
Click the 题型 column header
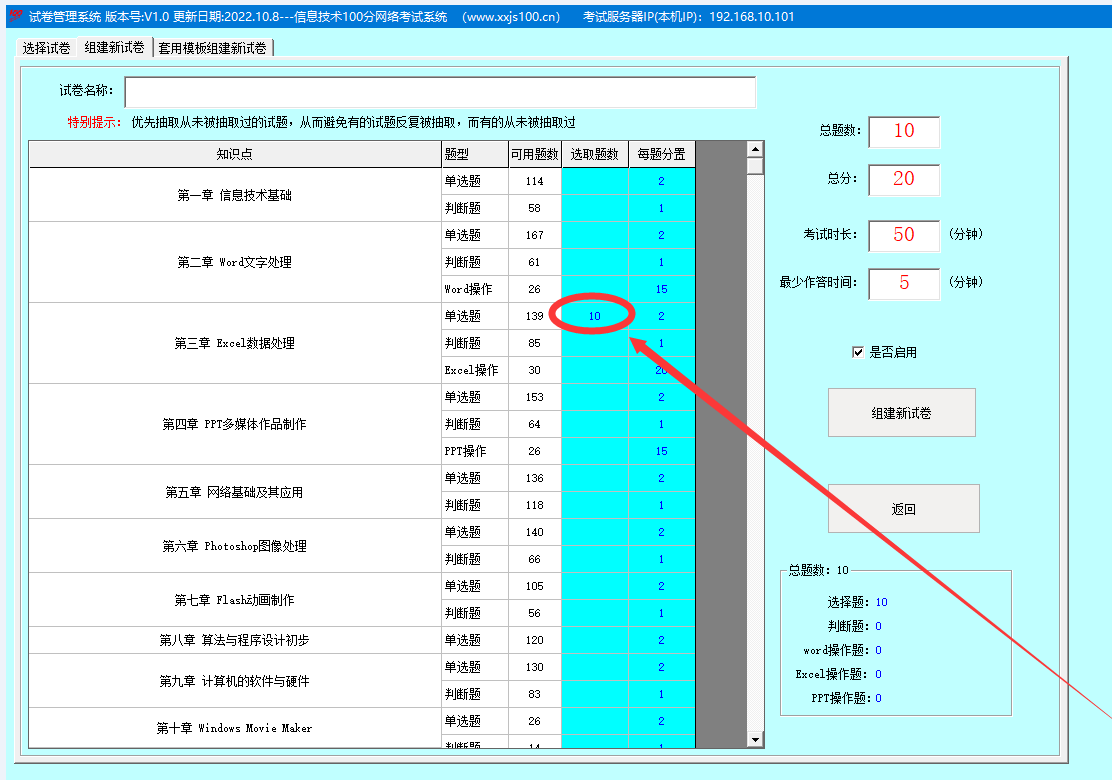pyautogui.click(x=475, y=154)
